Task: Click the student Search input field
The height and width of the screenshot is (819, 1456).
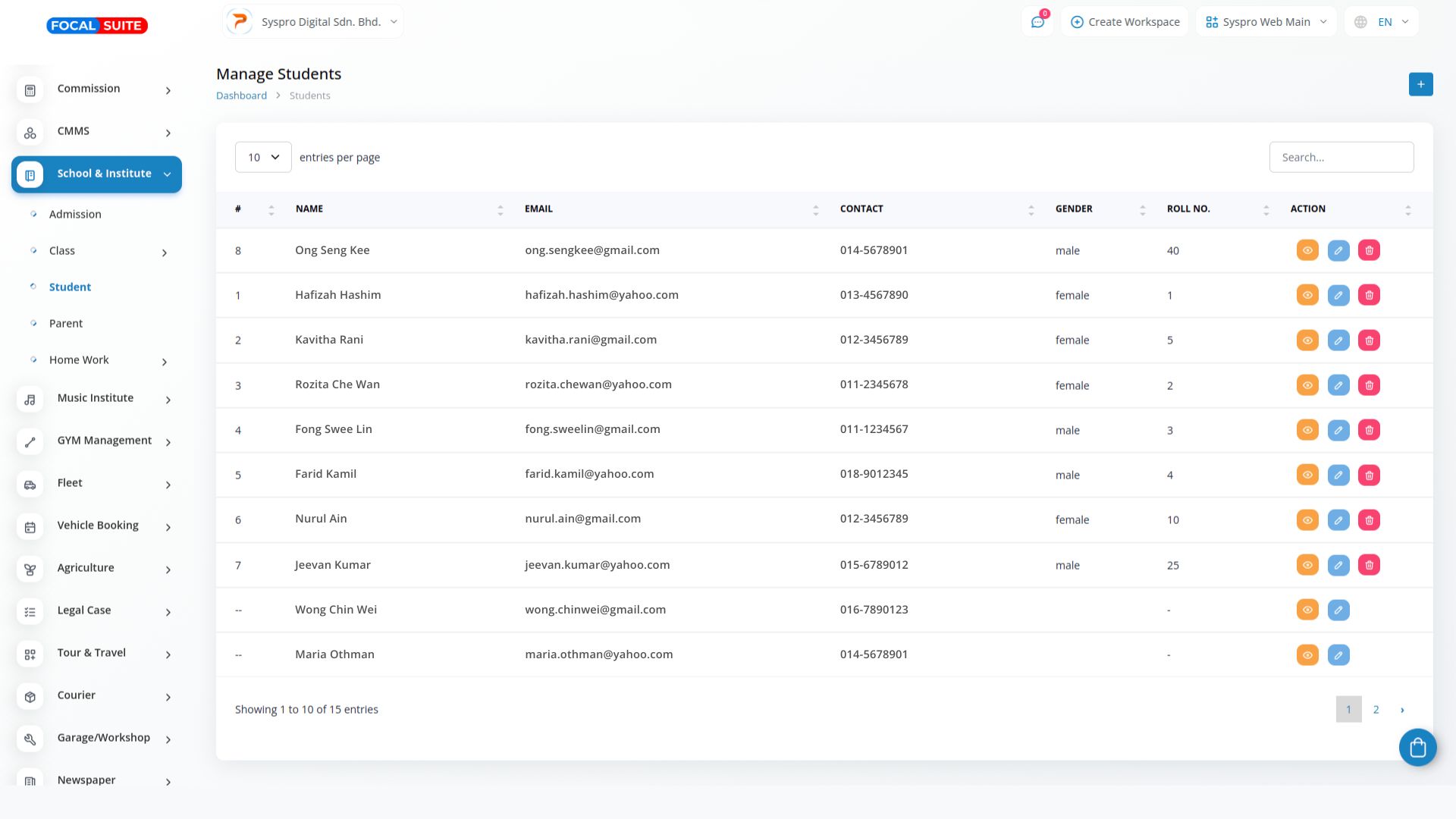Action: click(1341, 157)
